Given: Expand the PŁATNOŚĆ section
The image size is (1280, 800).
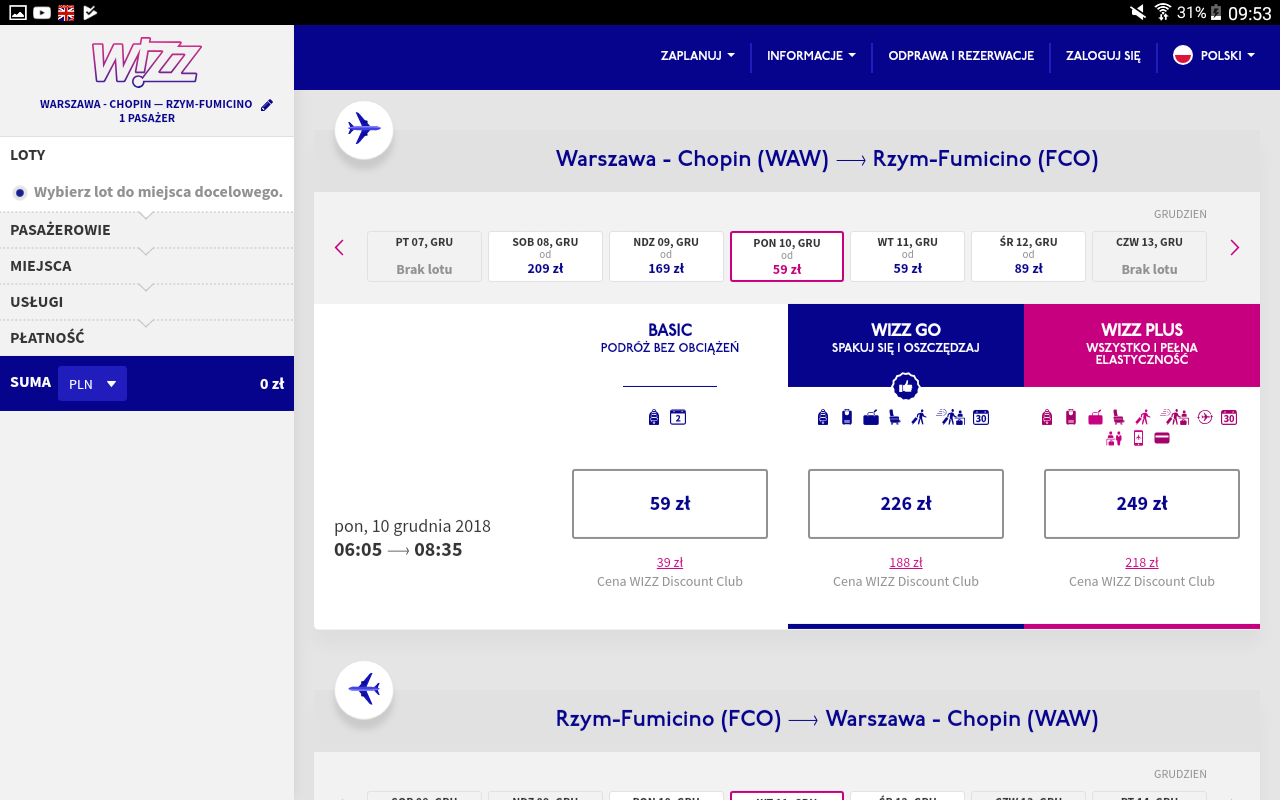Looking at the screenshot, I should pos(147,338).
